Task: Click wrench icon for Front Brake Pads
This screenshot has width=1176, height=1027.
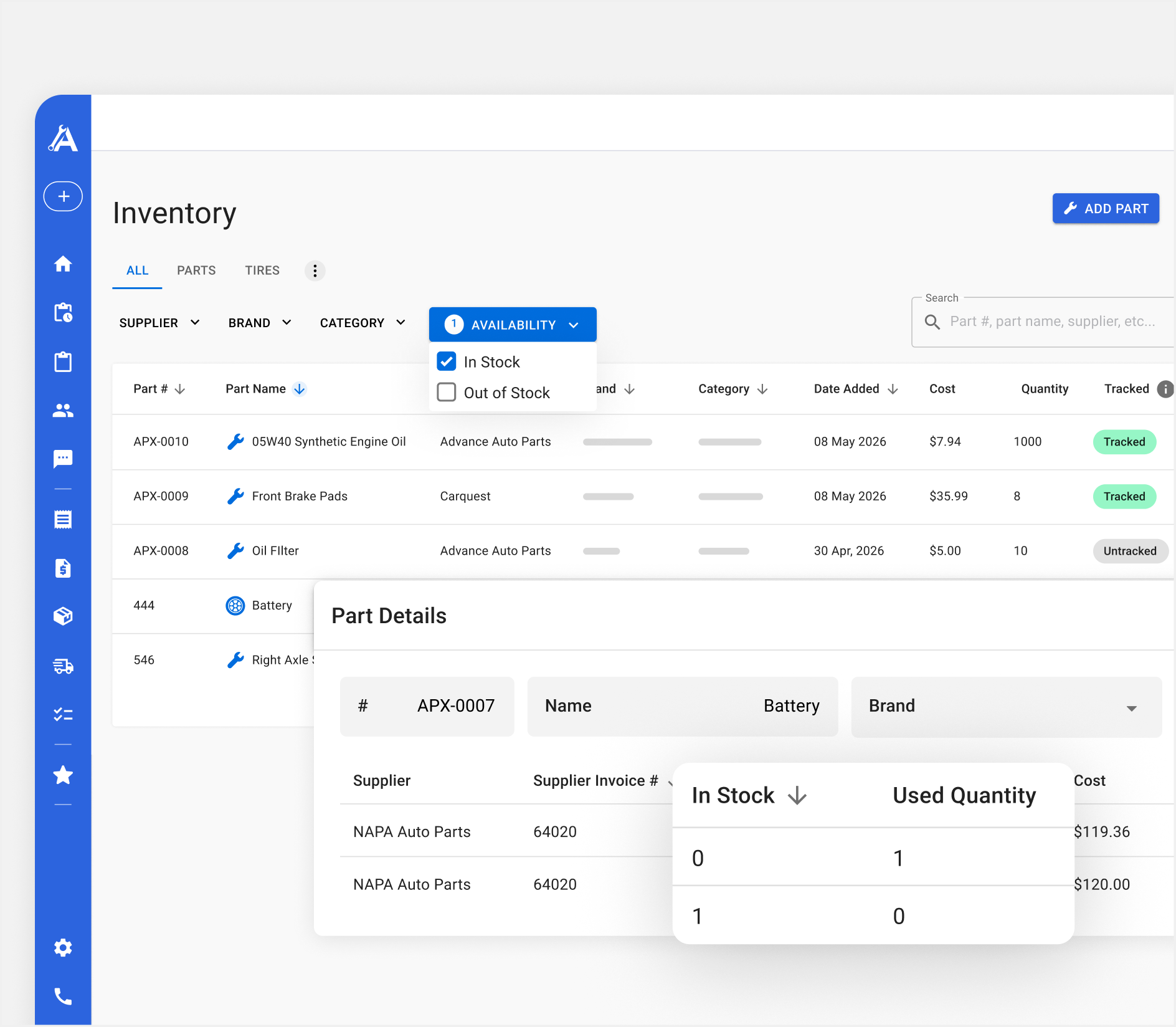Action: (x=235, y=496)
